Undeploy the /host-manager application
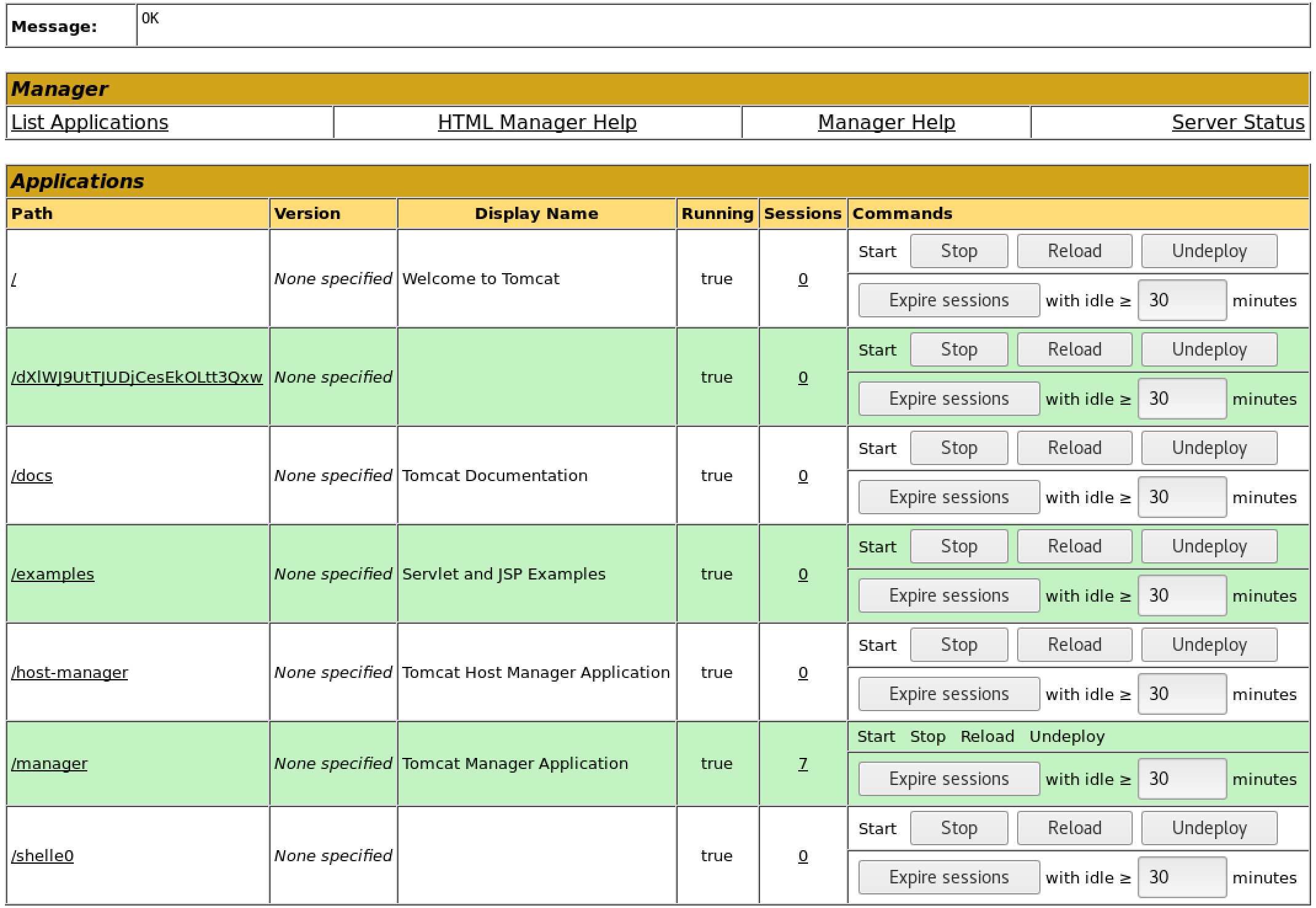Viewport: 1316px width, 908px height. tap(1209, 645)
